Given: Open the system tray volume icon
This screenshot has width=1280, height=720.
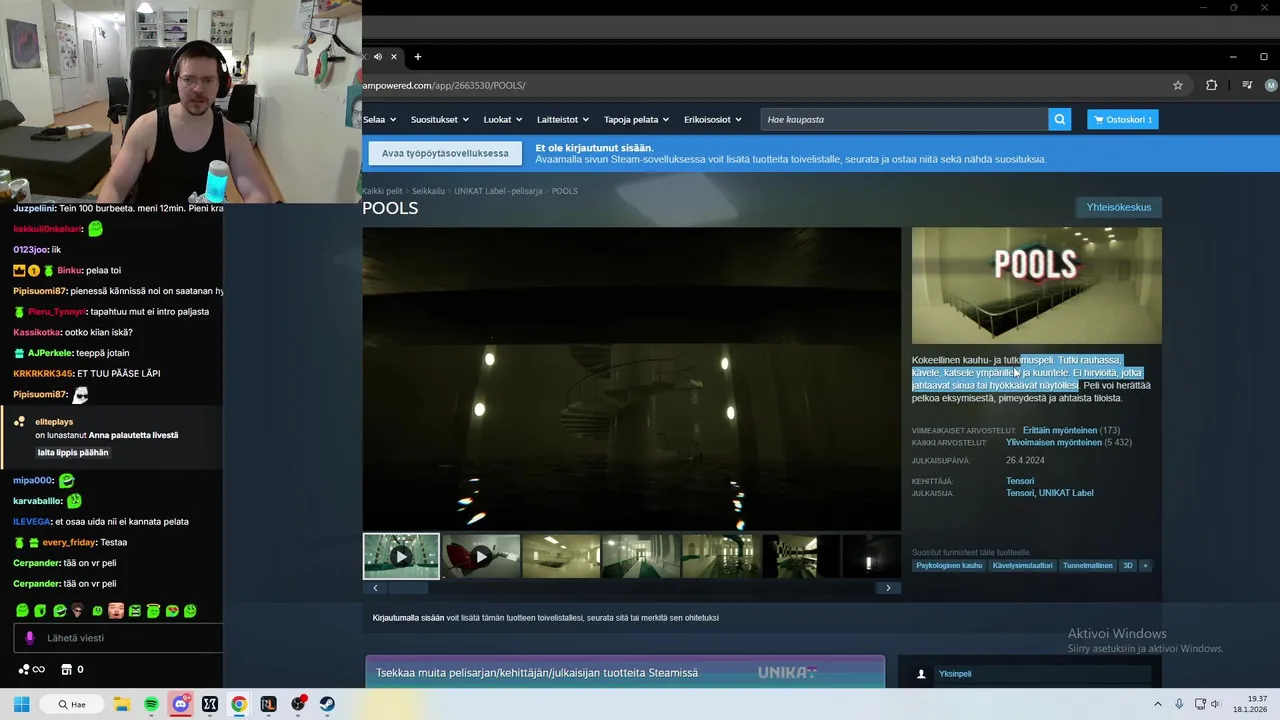Looking at the screenshot, I should [x=1216, y=704].
